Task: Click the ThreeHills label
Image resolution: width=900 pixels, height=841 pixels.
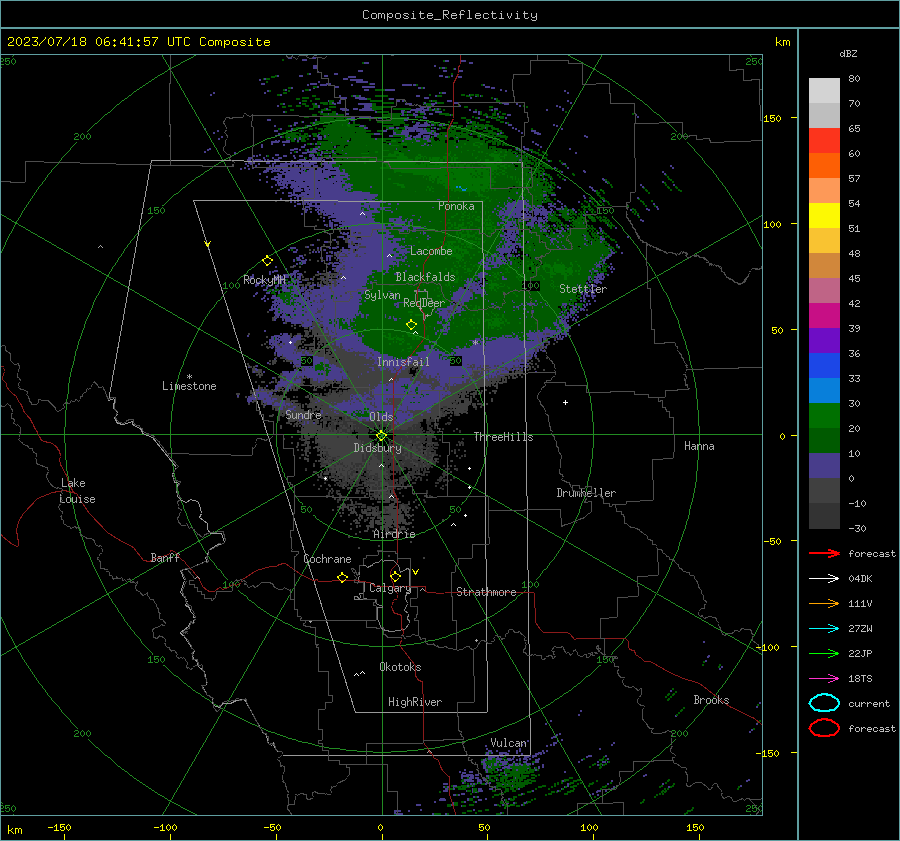Action: 503,437
